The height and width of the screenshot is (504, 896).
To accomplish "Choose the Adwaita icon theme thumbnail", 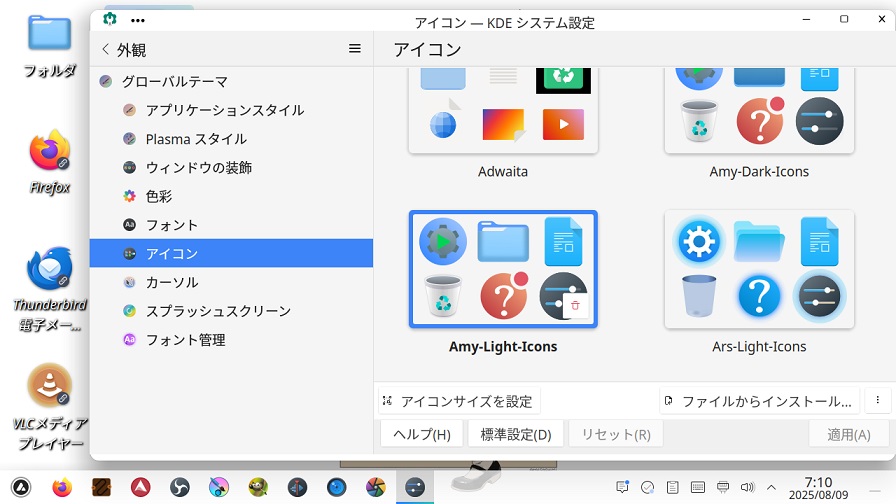I will tap(503, 110).
